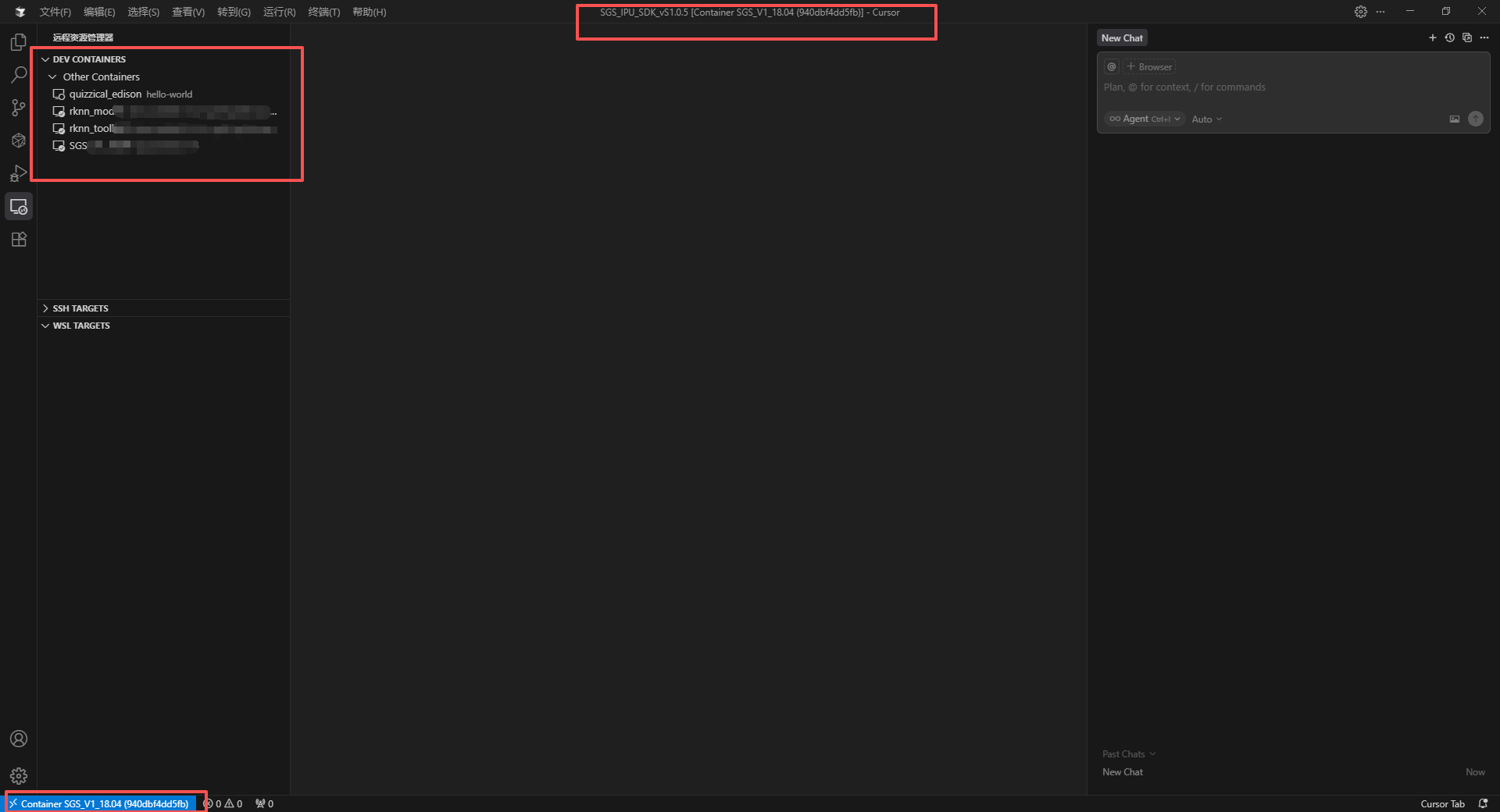Open Run and Debug panel
Screen dimensions: 1500x812
pos(18,173)
